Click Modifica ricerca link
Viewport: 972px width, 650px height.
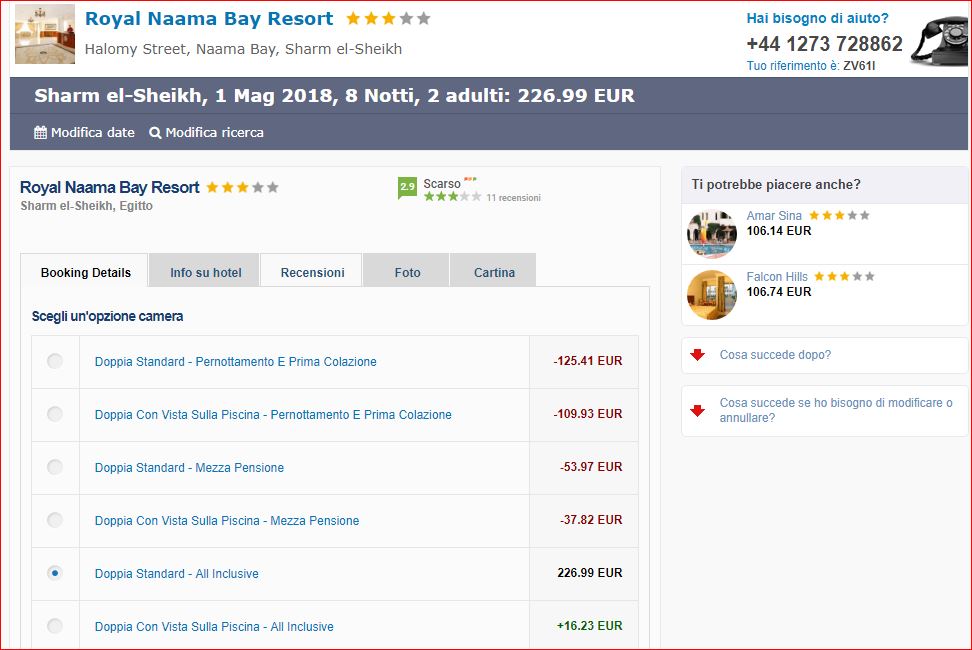[214, 133]
